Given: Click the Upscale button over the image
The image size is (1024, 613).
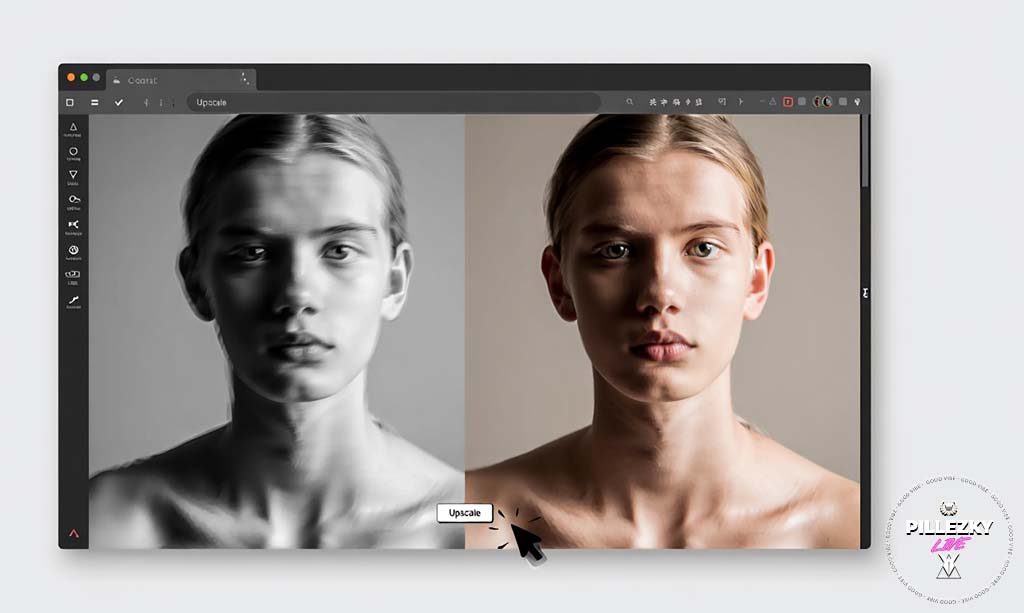Looking at the screenshot, I should point(464,513).
